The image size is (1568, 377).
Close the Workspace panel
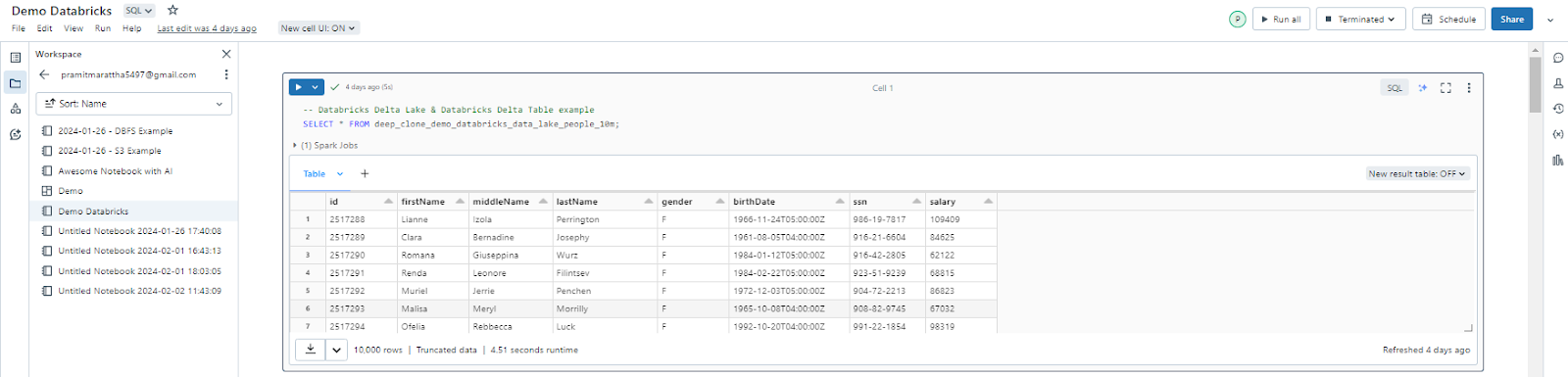tap(226, 54)
